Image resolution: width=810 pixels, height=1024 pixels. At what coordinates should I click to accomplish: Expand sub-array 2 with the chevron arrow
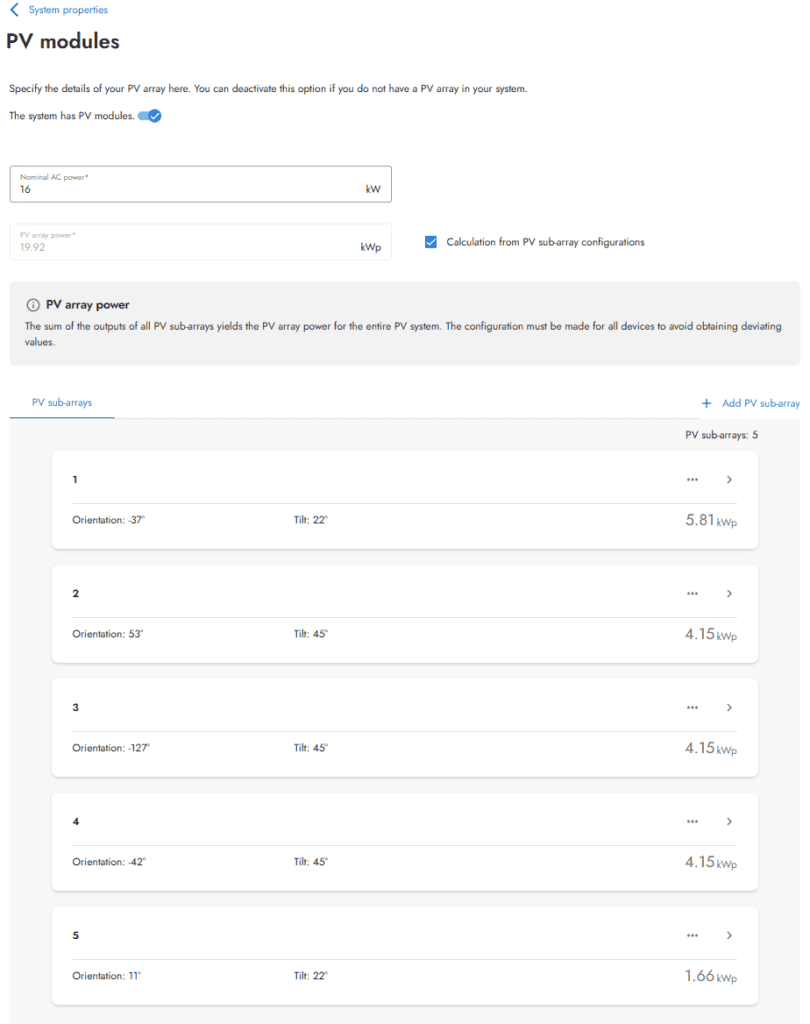coord(729,594)
